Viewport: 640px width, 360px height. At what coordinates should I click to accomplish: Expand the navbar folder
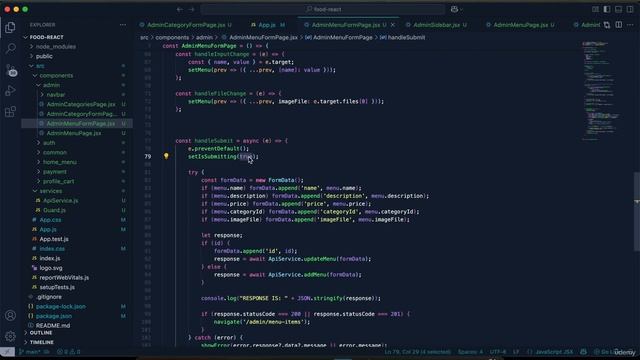pos(56,95)
